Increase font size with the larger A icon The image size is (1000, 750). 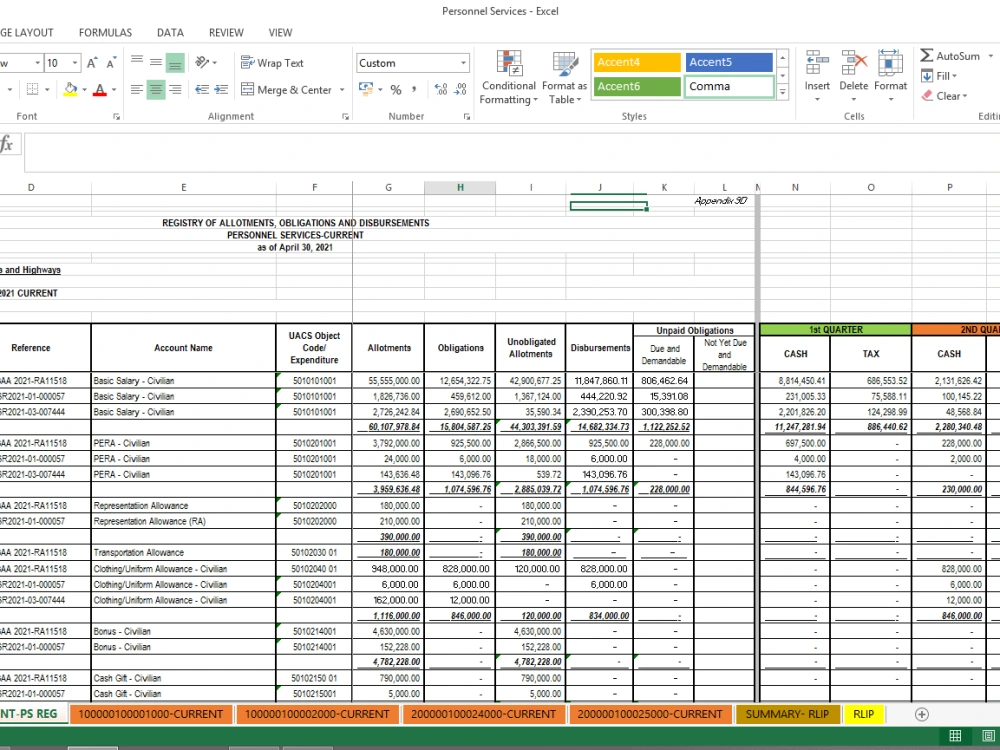tap(92, 62)
